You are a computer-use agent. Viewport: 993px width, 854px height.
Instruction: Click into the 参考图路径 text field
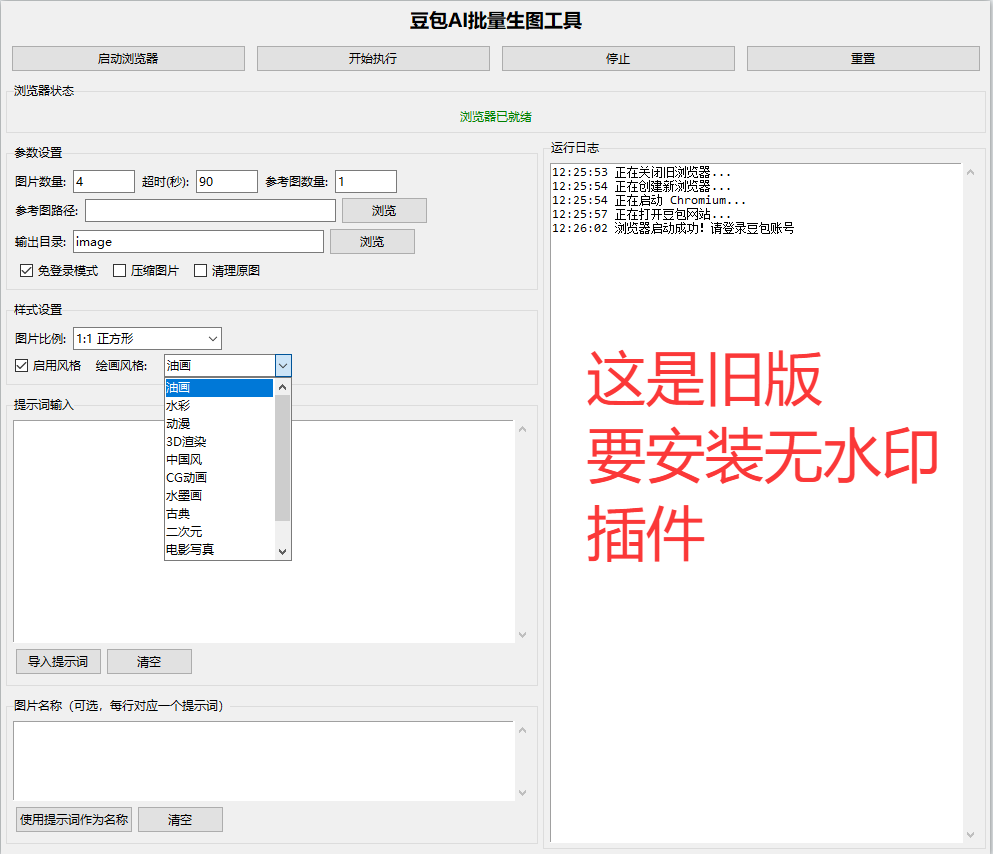click(x=210, y=210)
